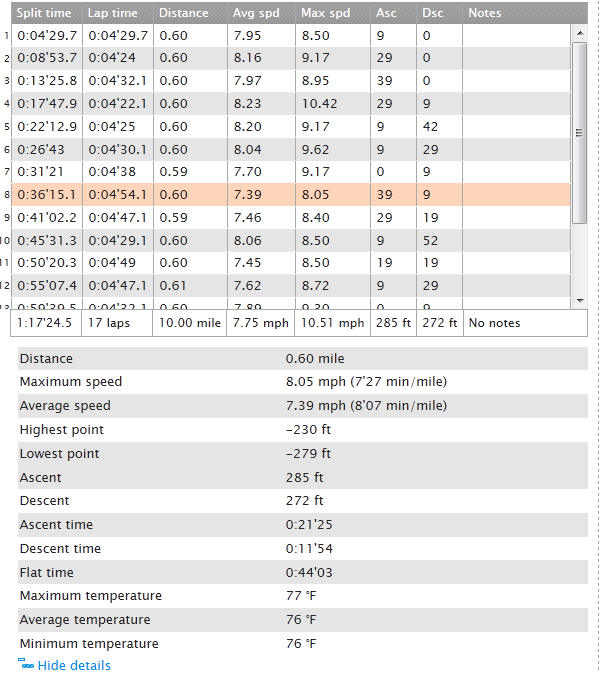Viewport: 606px width, 673px height.
Task: Click the lap table scrollbar thumb
Action: click(579, 133)
